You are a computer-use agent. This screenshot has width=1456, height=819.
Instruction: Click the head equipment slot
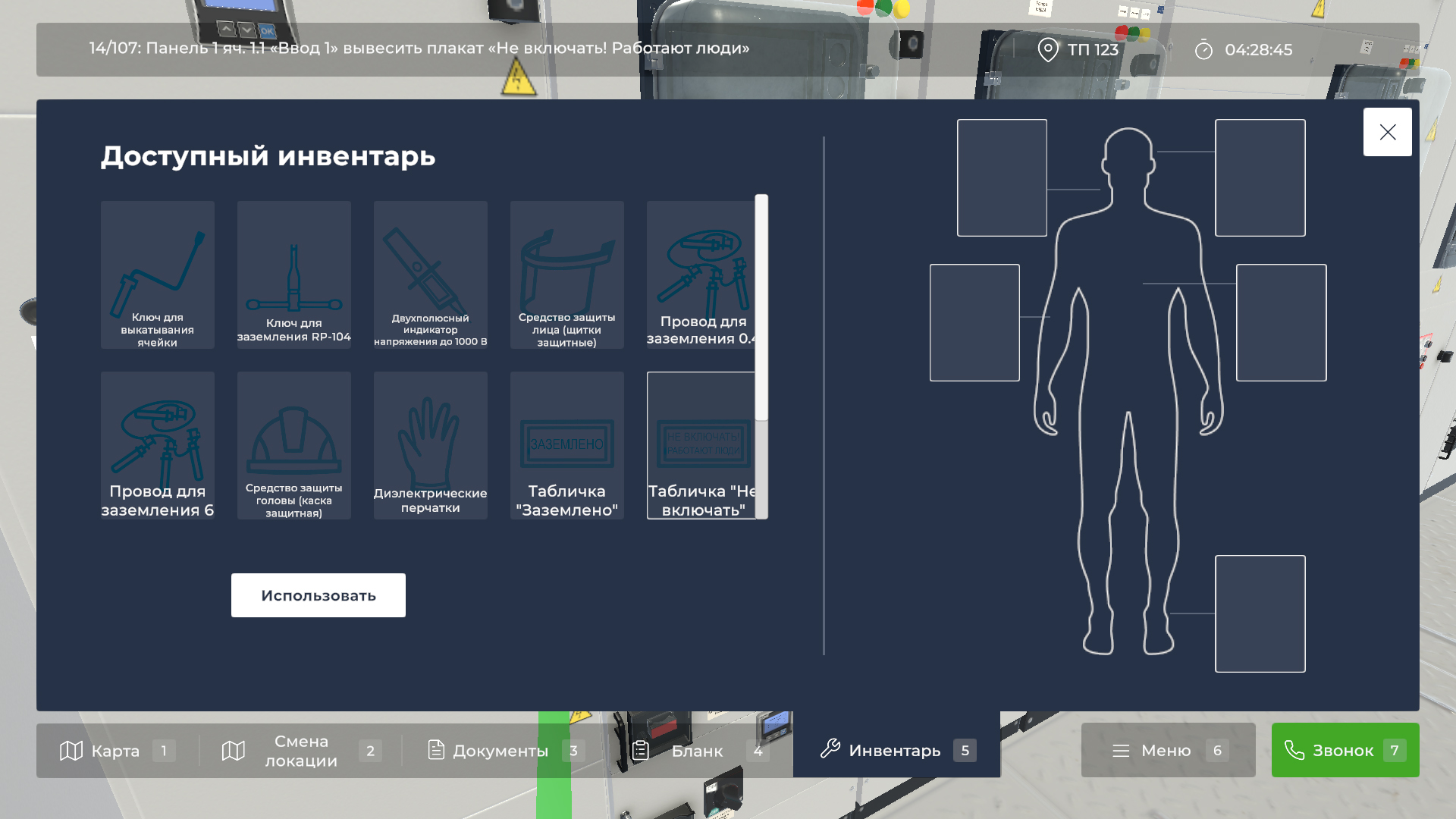(x=1260, y=177)
